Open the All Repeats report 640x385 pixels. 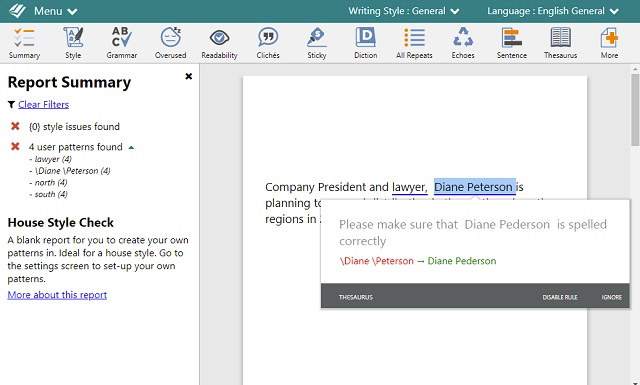(x=414, y=43)
